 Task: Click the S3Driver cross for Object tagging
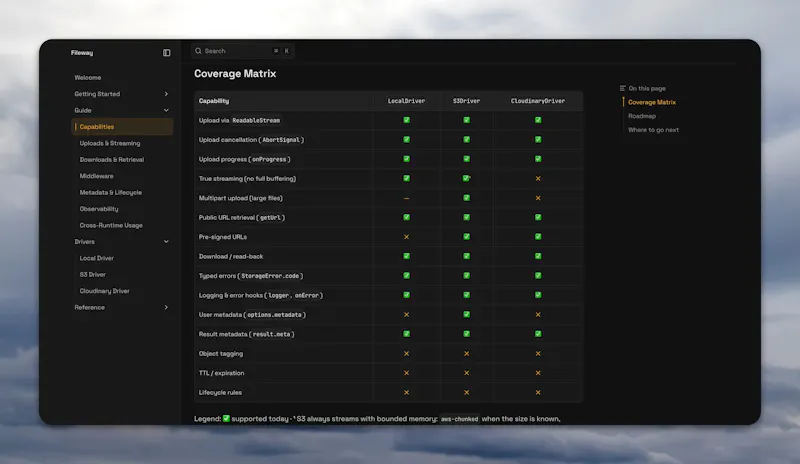(466, 353)
